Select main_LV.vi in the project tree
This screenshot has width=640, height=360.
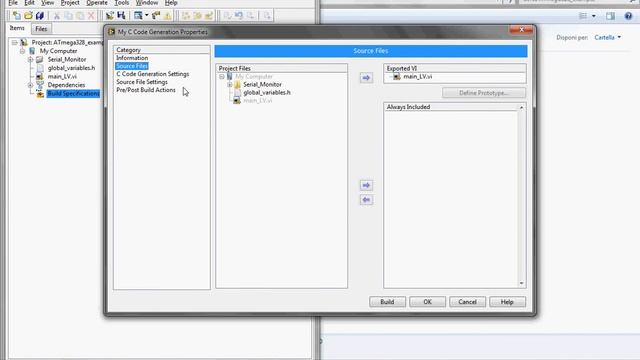tap(62, 76)
